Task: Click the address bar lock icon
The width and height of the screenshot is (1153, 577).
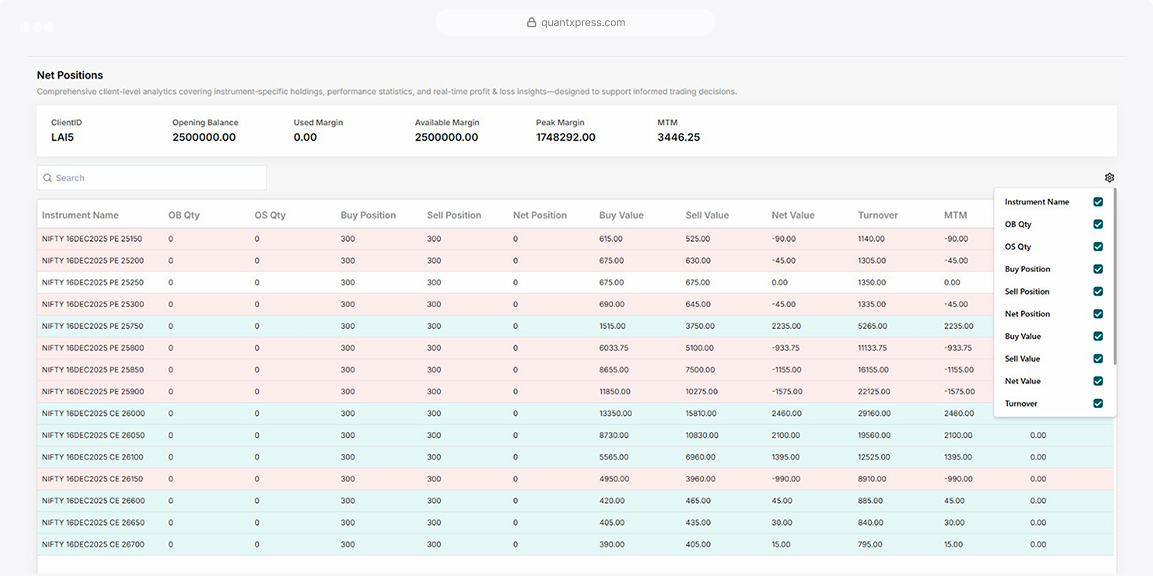Action: (x=531, y=22)
